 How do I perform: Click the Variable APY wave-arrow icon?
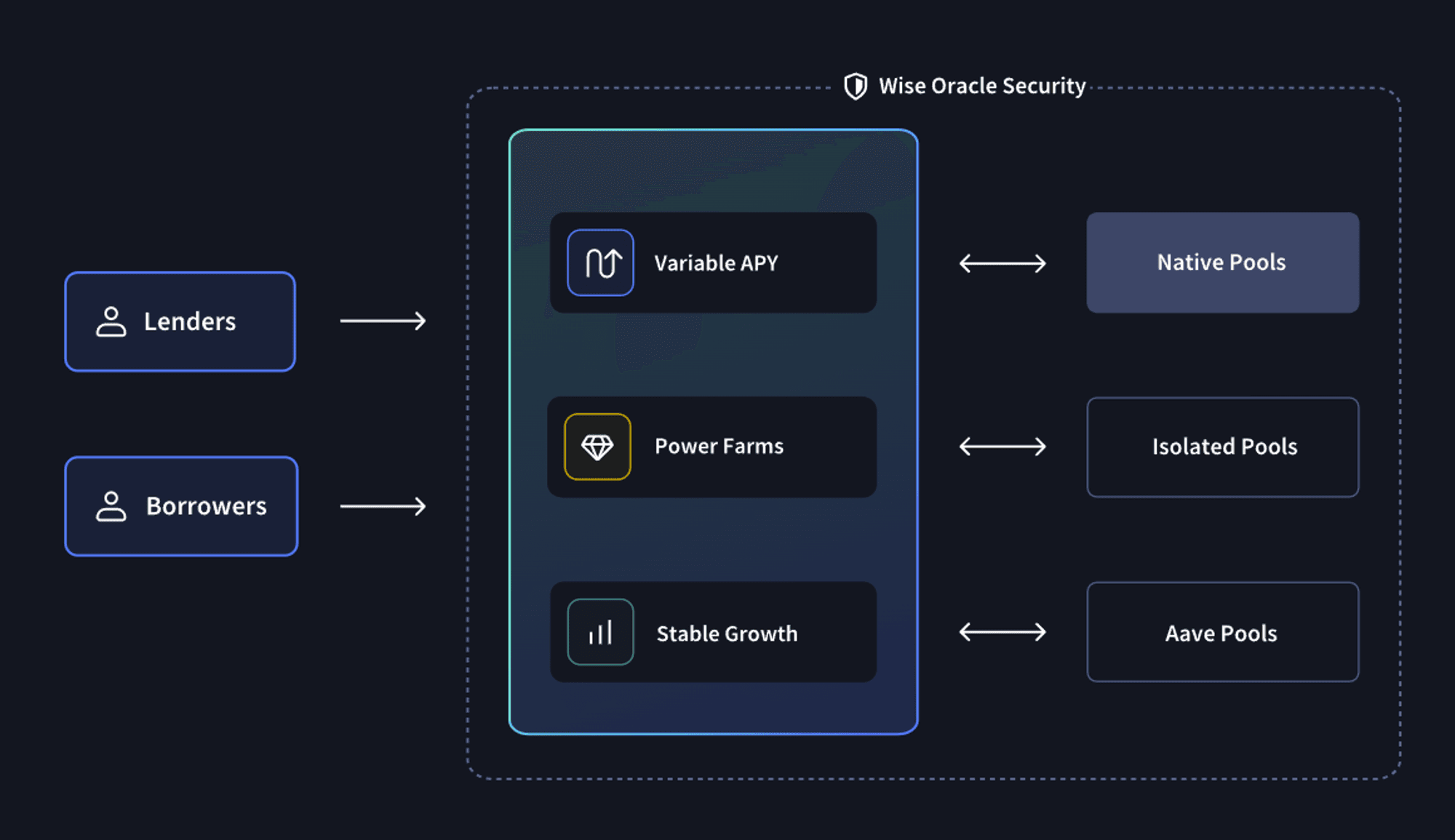click(x=600, y=263)
